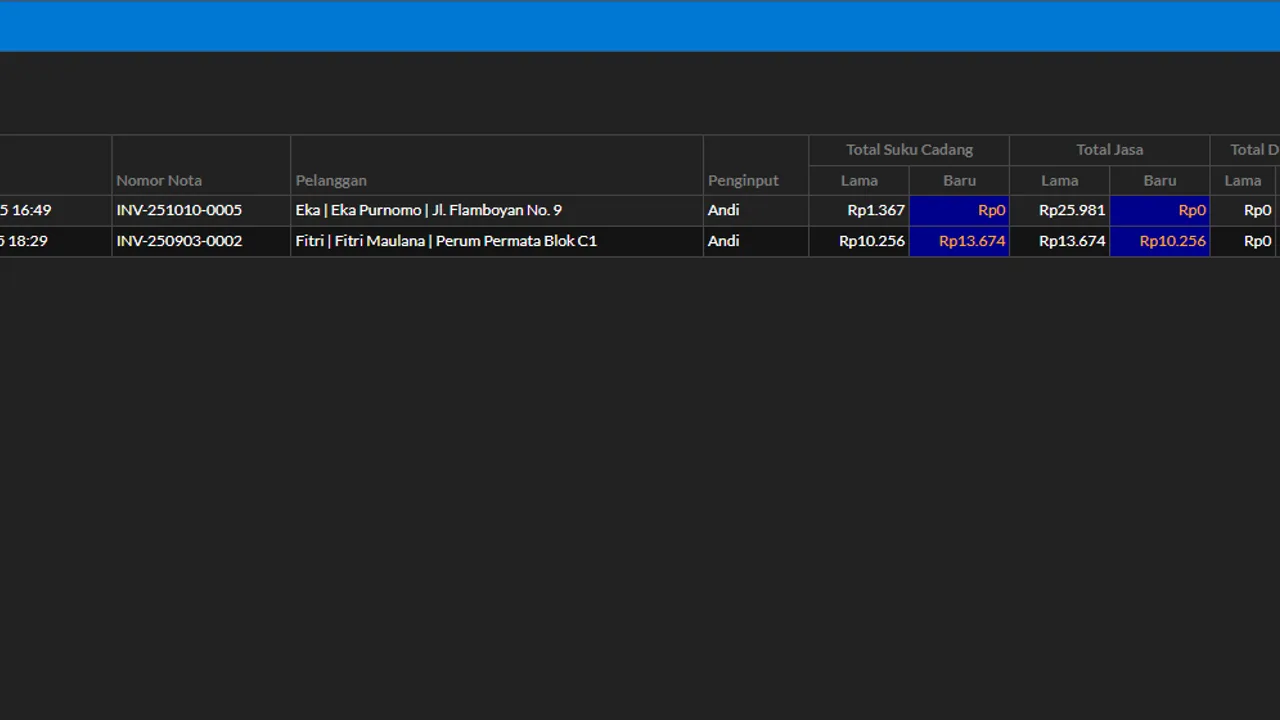
Task: Select highlighted Rp10.256 new service total cell
Action: click(x=1160, y=241)
